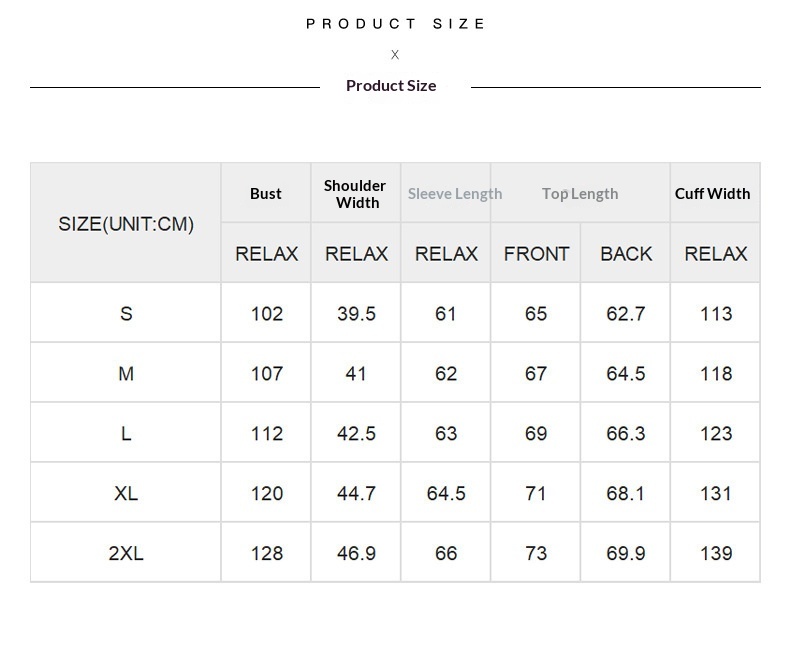Viewport: 790px width, 666px height.
Task: Click the Top Length header
Action: 580,194
